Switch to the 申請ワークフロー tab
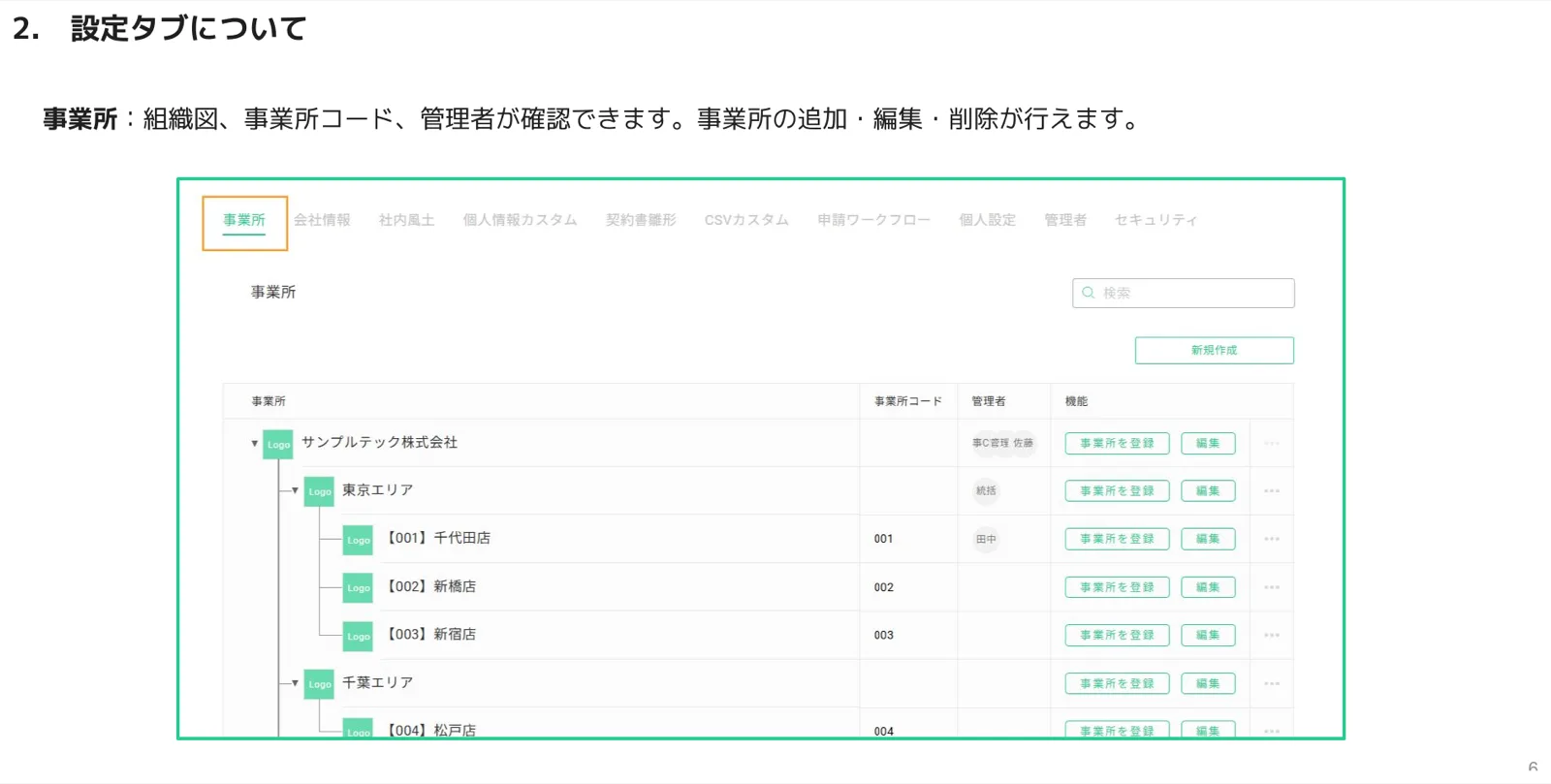 pyautogui.click(x=873, y=220)
